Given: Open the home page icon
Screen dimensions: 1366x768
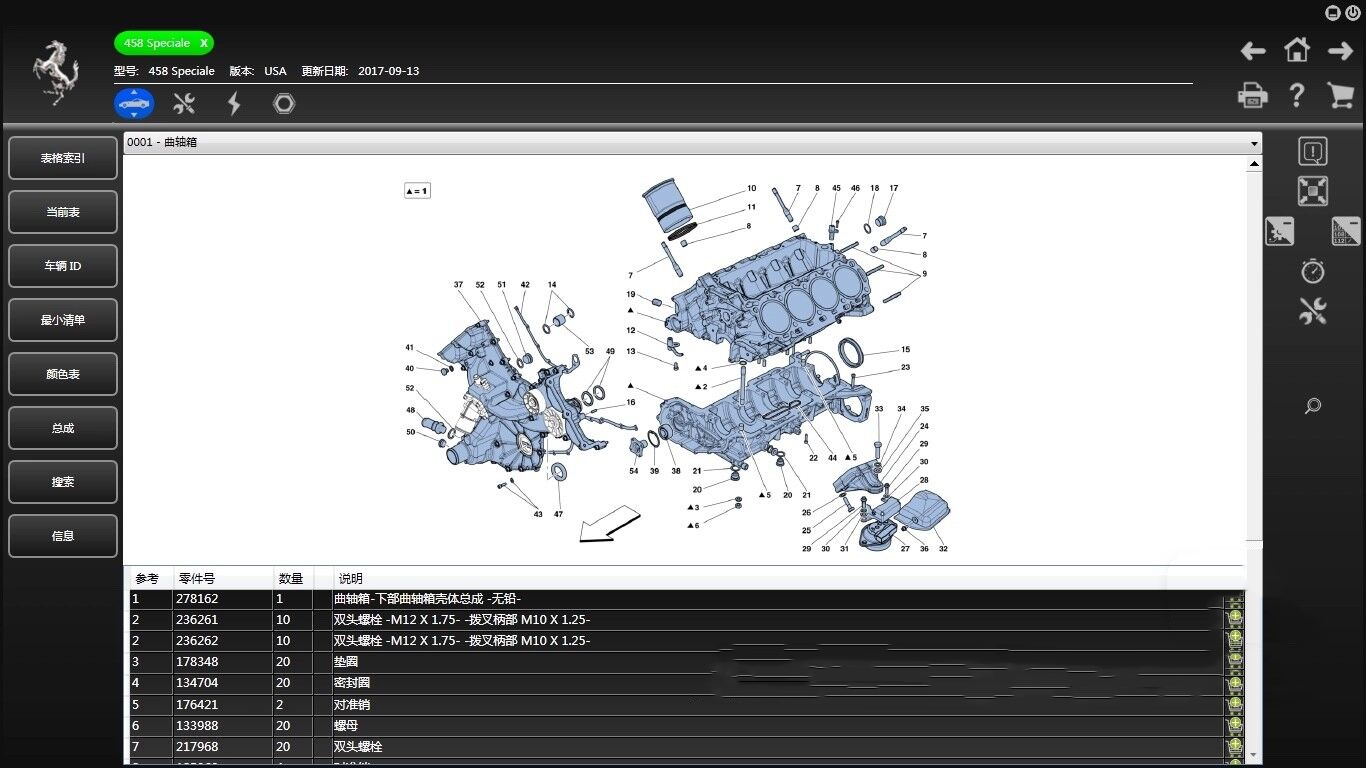Looking at the screenshot, I should pos(1297,50).
